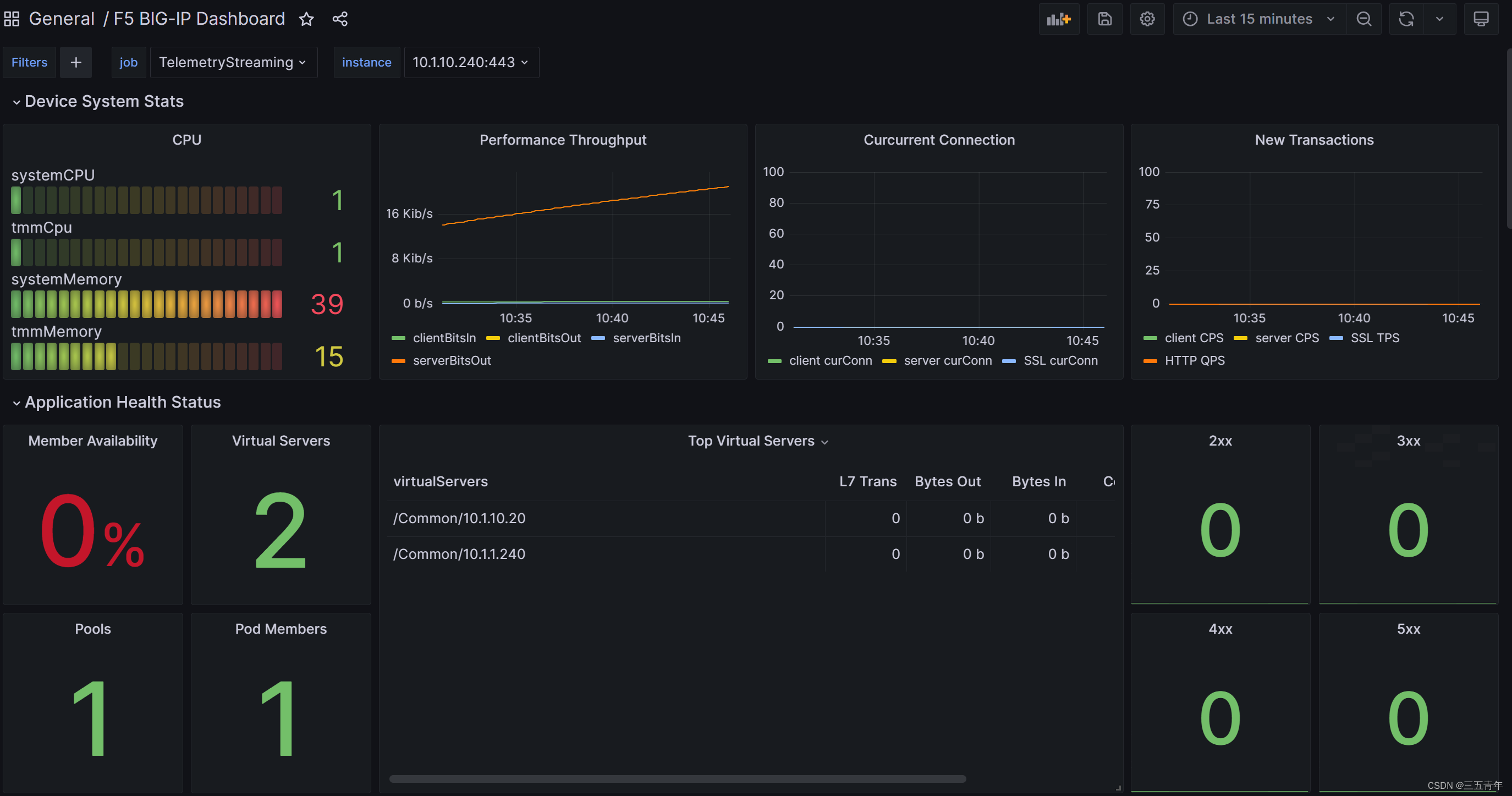Screen dimensions: 1512x796
Task: Click the Filters label
Action: coord(29,62)
